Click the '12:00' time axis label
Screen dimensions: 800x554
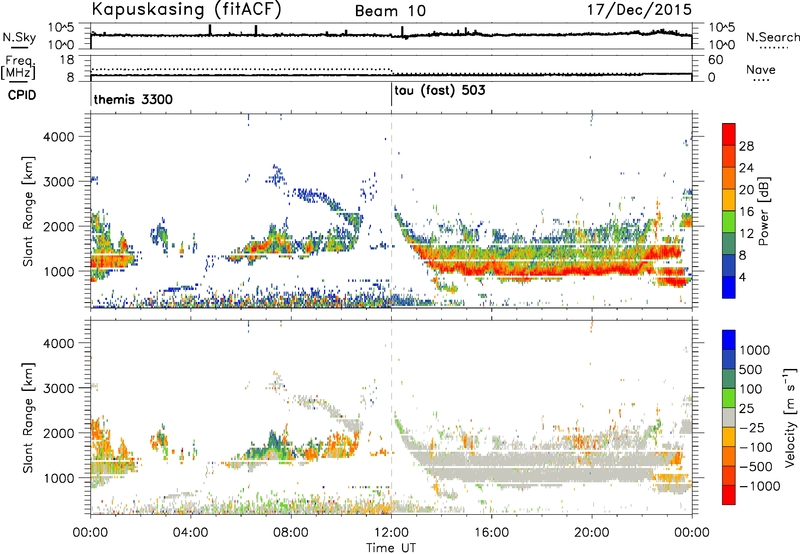(x=391, y=533)
